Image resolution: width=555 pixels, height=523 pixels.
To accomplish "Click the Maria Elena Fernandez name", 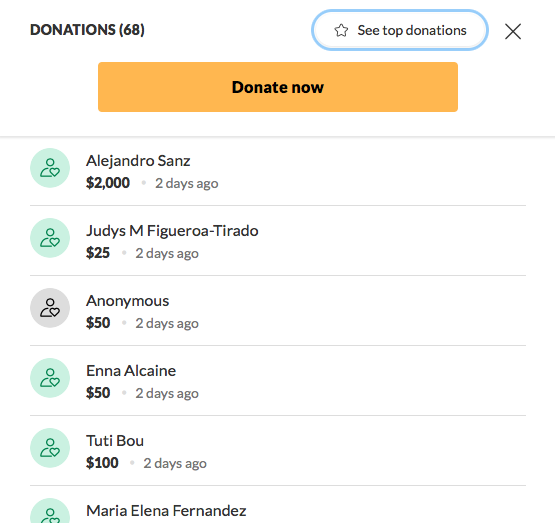I will [x=166, y=511].
